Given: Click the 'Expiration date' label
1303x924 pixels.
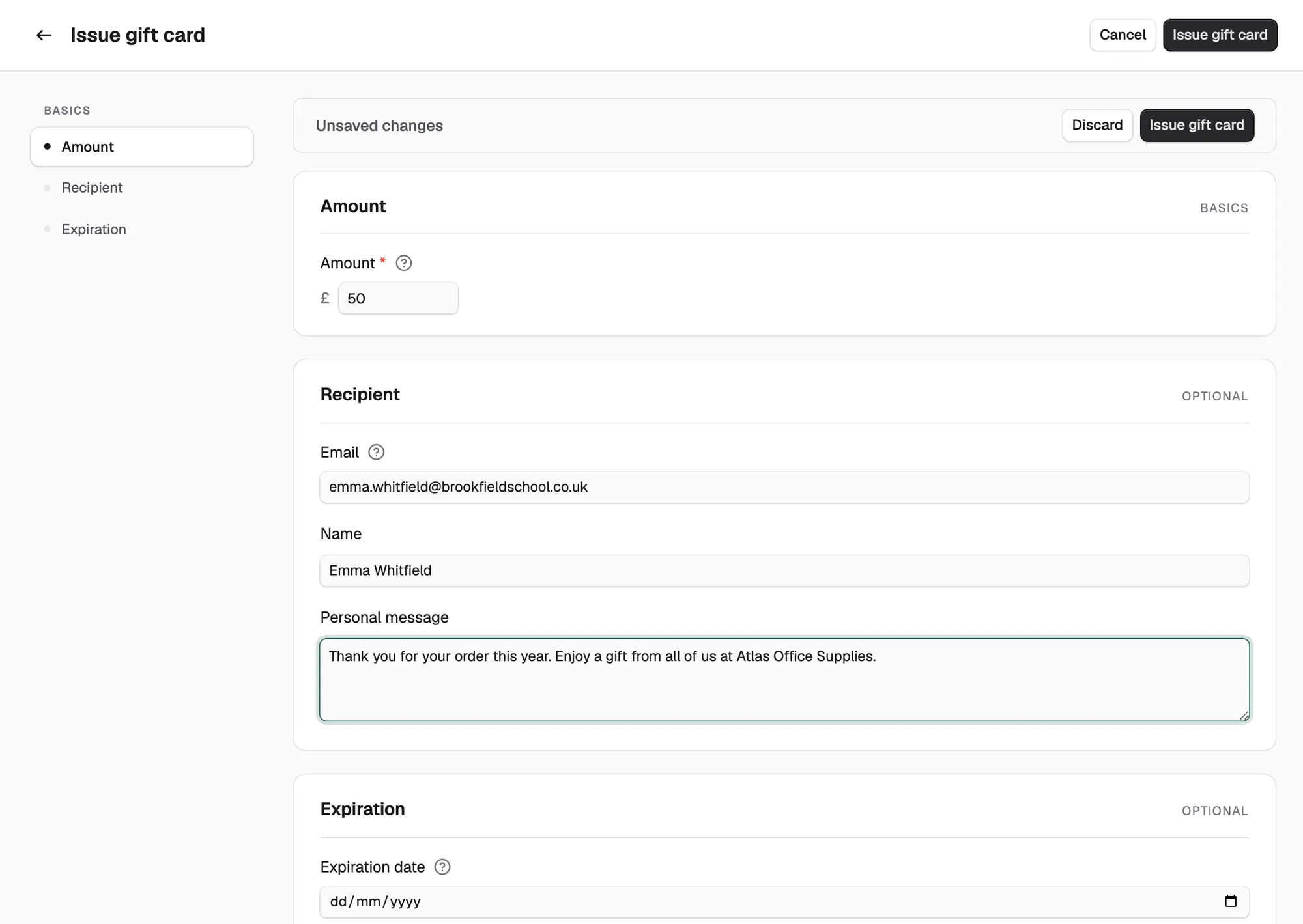Looking at the screenshot, I should (x=373, y=867).
